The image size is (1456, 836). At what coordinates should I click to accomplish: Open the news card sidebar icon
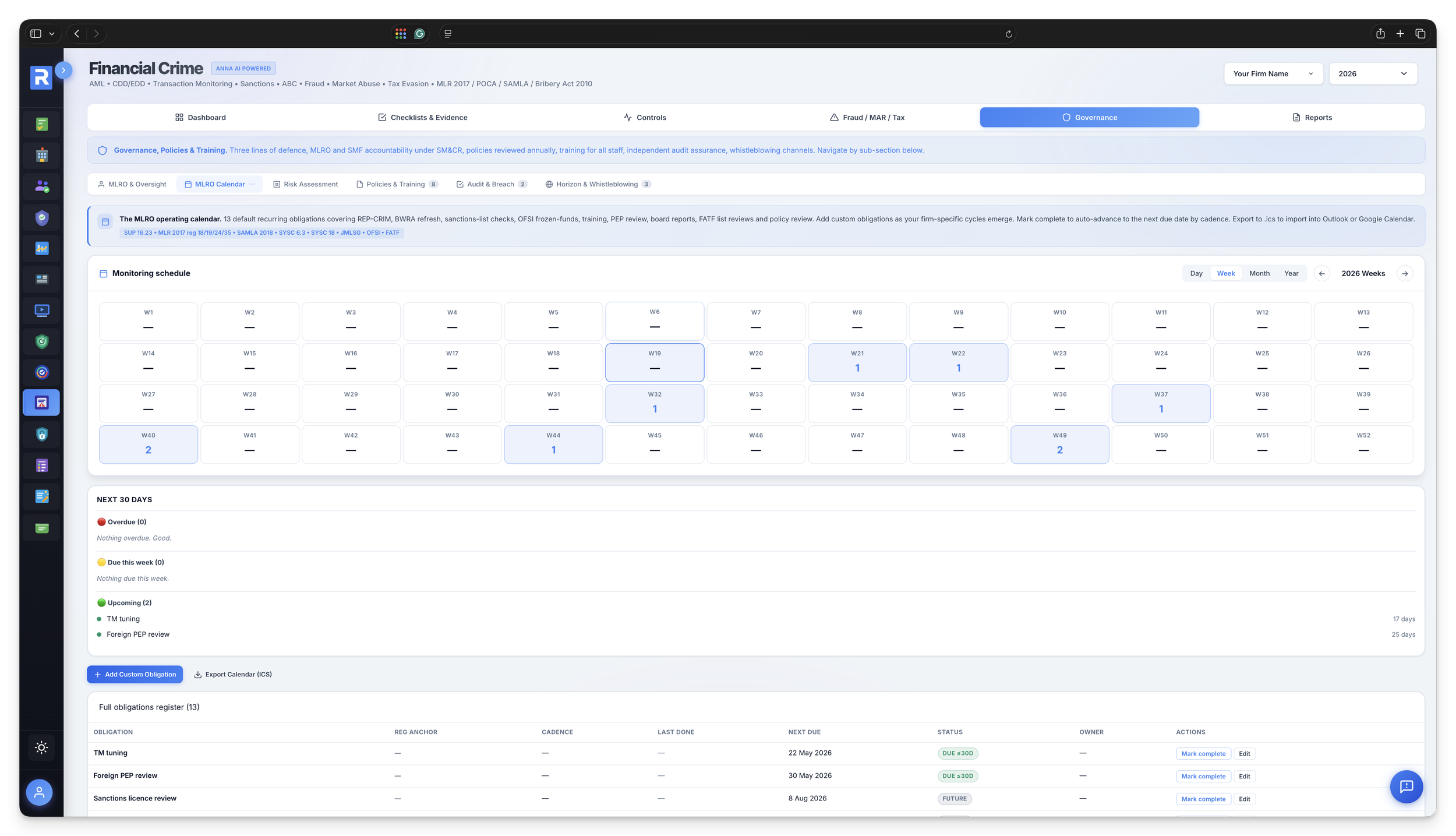(x=41, y=279)
